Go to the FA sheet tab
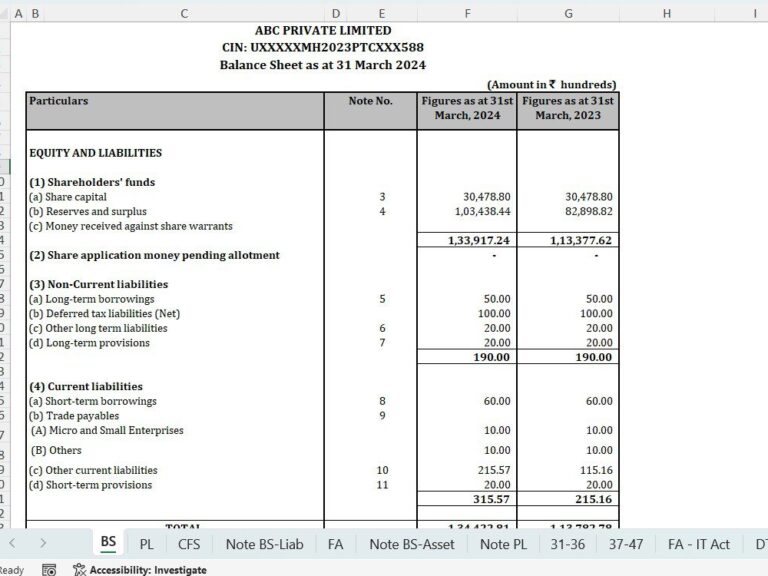Viewport: 768px width, 576px height. (x=336, y=544)
